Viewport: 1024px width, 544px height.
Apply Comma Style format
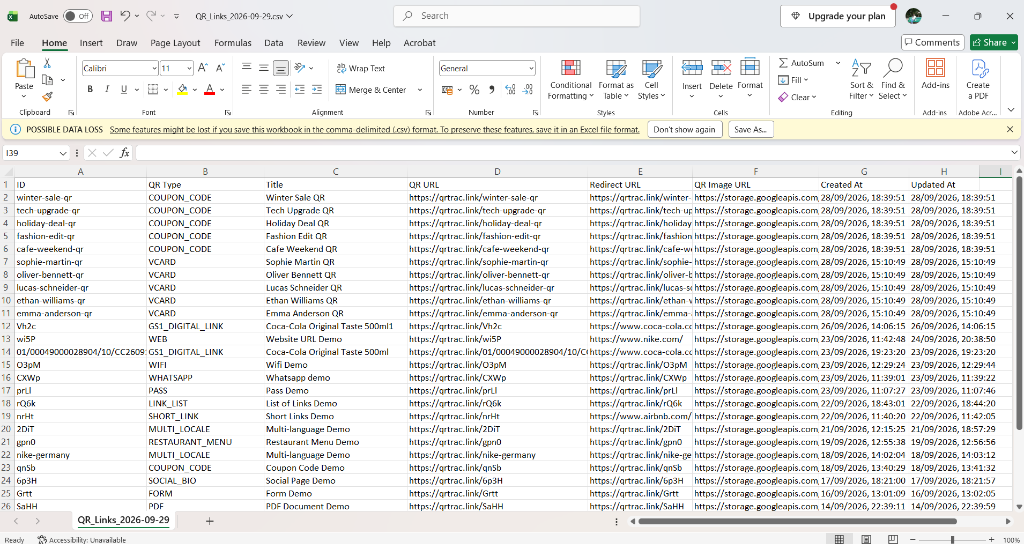pos(492,89)
